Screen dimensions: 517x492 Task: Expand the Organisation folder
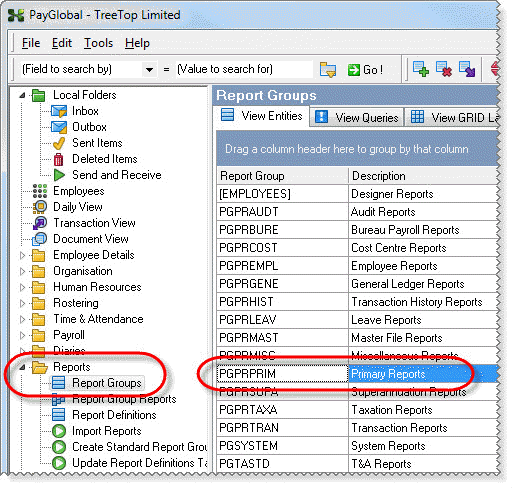tap(22, 271)
